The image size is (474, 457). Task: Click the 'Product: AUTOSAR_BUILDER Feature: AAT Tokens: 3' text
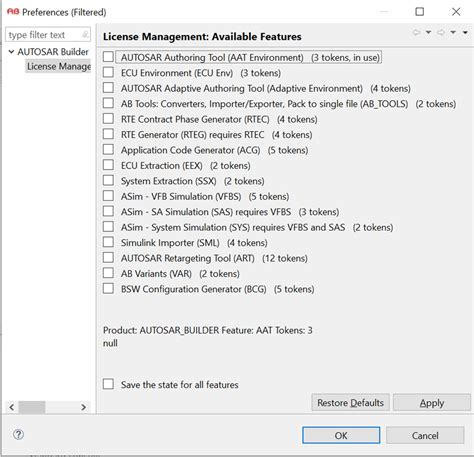(208, 330)
